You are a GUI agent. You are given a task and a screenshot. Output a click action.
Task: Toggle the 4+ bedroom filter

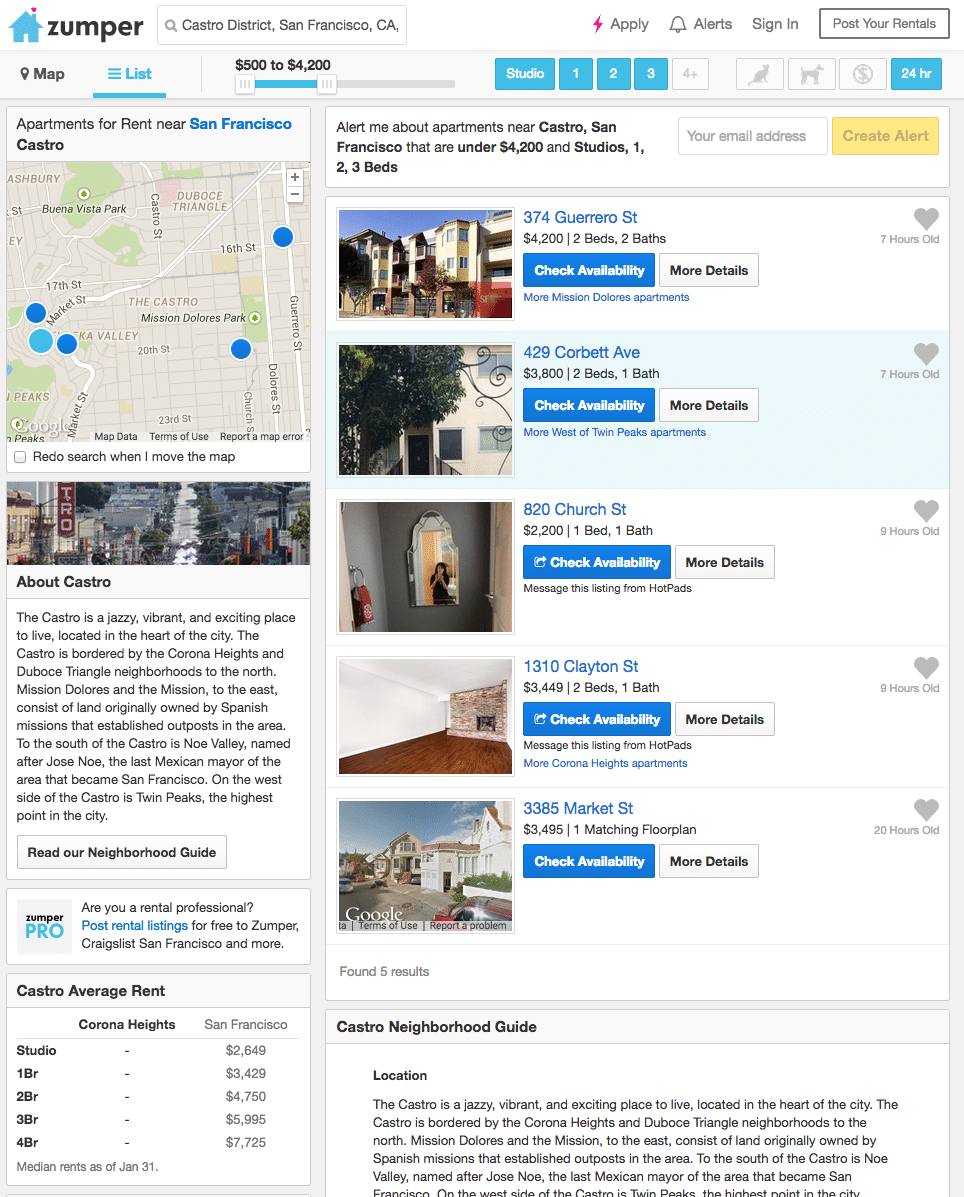[x=690, y=74]
